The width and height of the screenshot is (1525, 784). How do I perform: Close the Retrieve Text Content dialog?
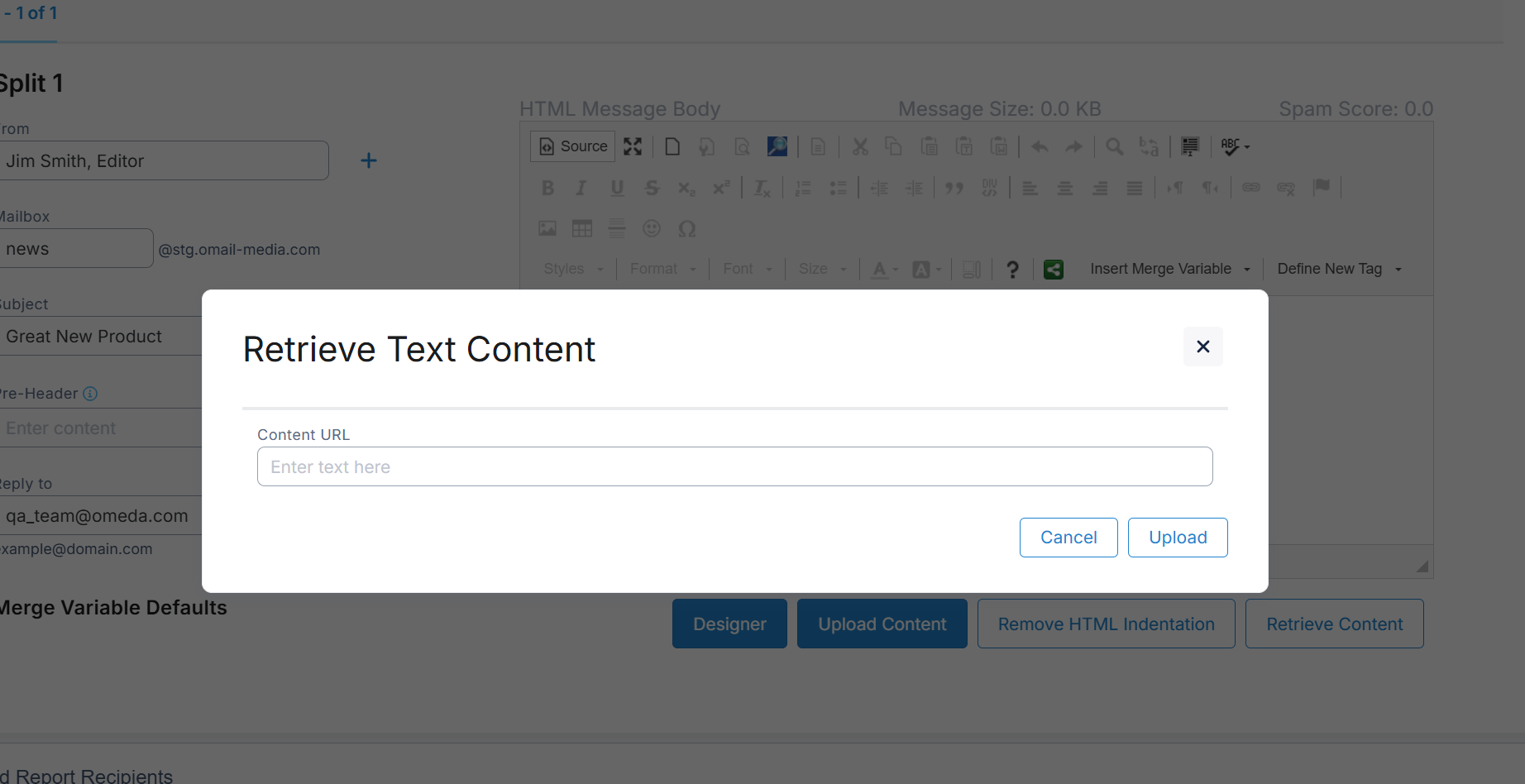point(1202,347)
